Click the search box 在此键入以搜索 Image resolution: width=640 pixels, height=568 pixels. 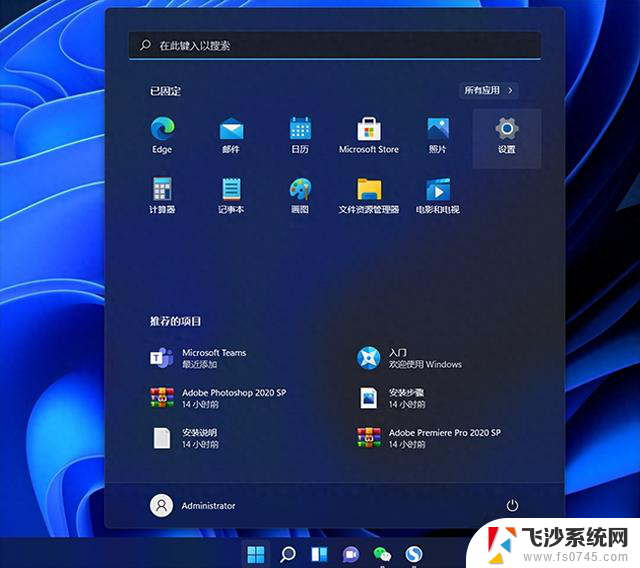(x=335, y=45)
